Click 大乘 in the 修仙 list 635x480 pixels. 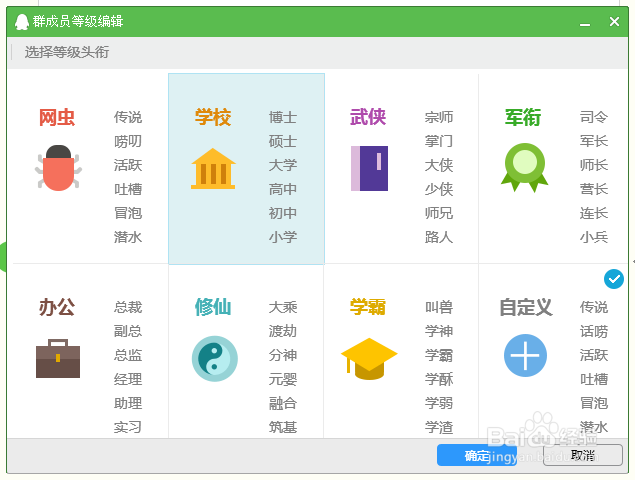pyautogui.click(x=283, y=307)
